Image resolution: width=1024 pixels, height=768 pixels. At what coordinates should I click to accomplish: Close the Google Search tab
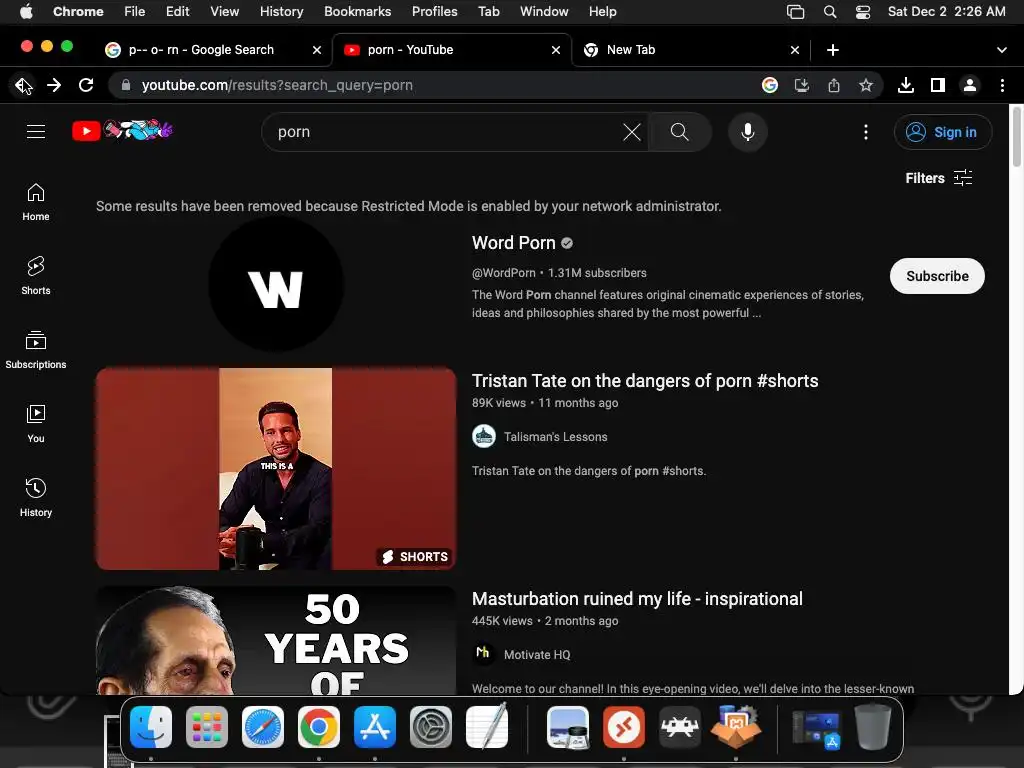(x=317, y=50)
